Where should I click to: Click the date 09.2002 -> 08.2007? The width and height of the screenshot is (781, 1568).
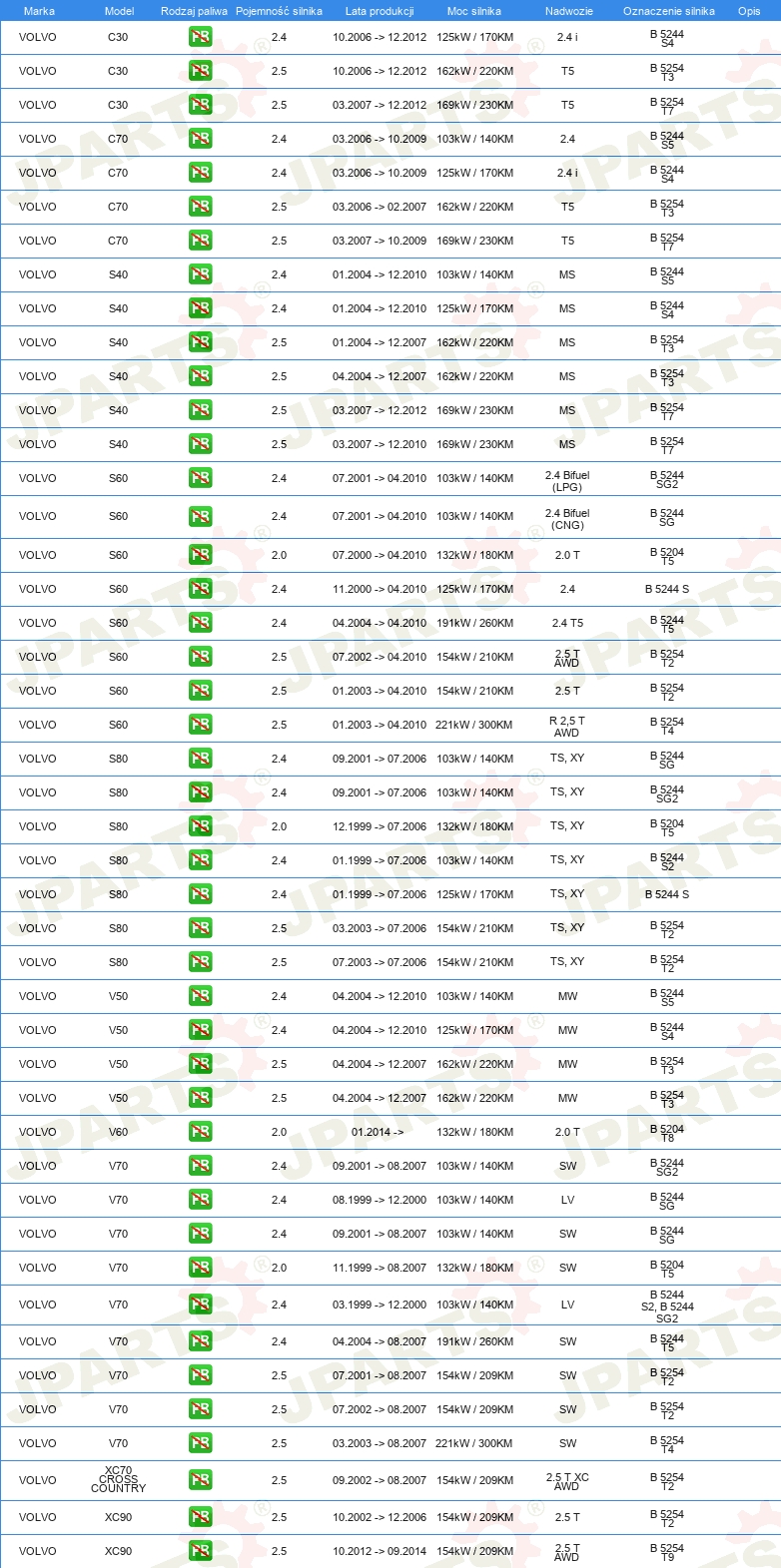[x=380, y=1480]
